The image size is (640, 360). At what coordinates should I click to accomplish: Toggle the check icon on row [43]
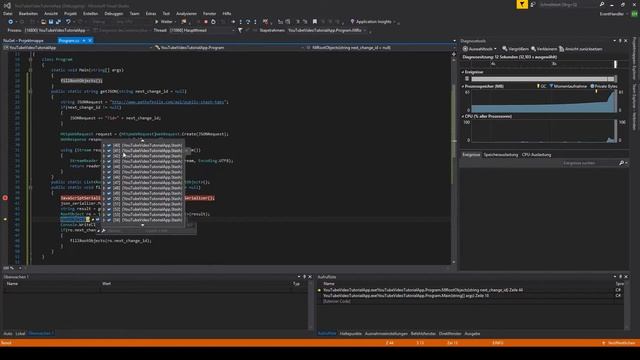pos(109,161)
